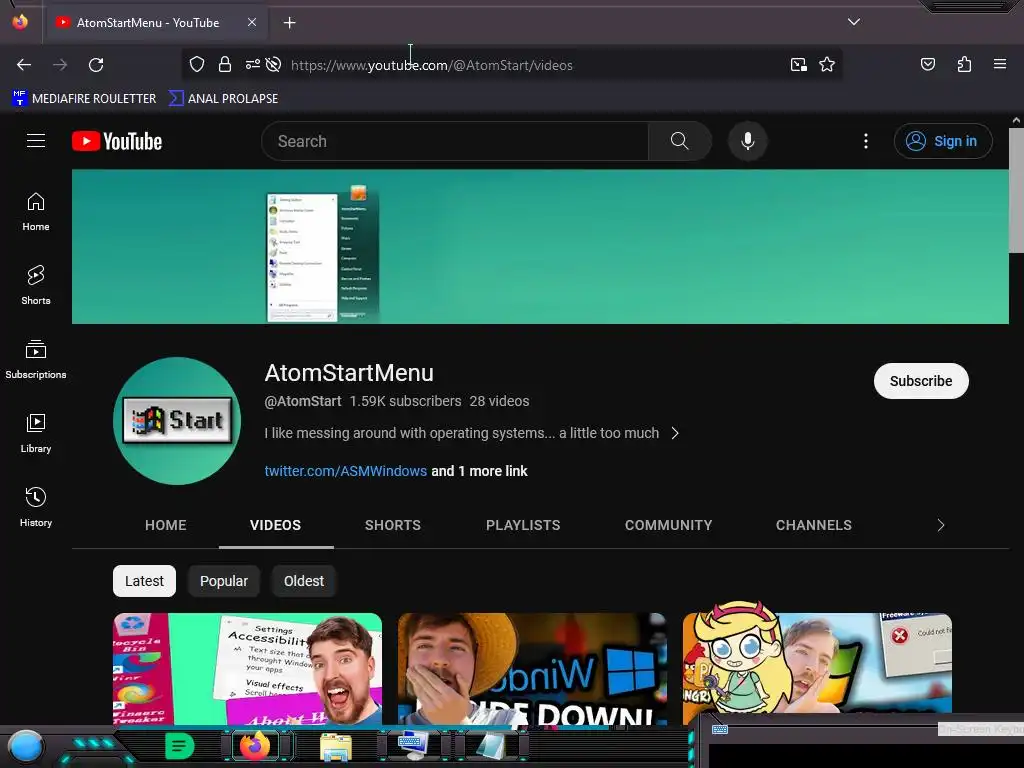This screenshot has height=768, width=1024.
Task: Open the green notes app in taskbar
Action: tap(179, 746)
